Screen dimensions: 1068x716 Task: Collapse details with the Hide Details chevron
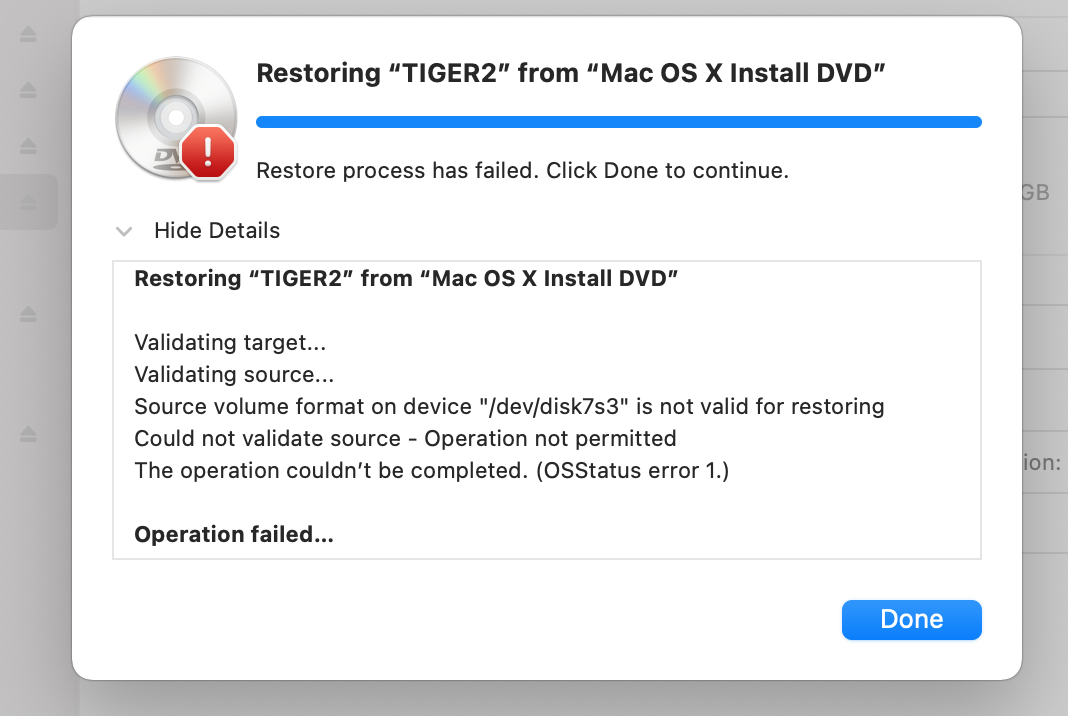[124, 232]
